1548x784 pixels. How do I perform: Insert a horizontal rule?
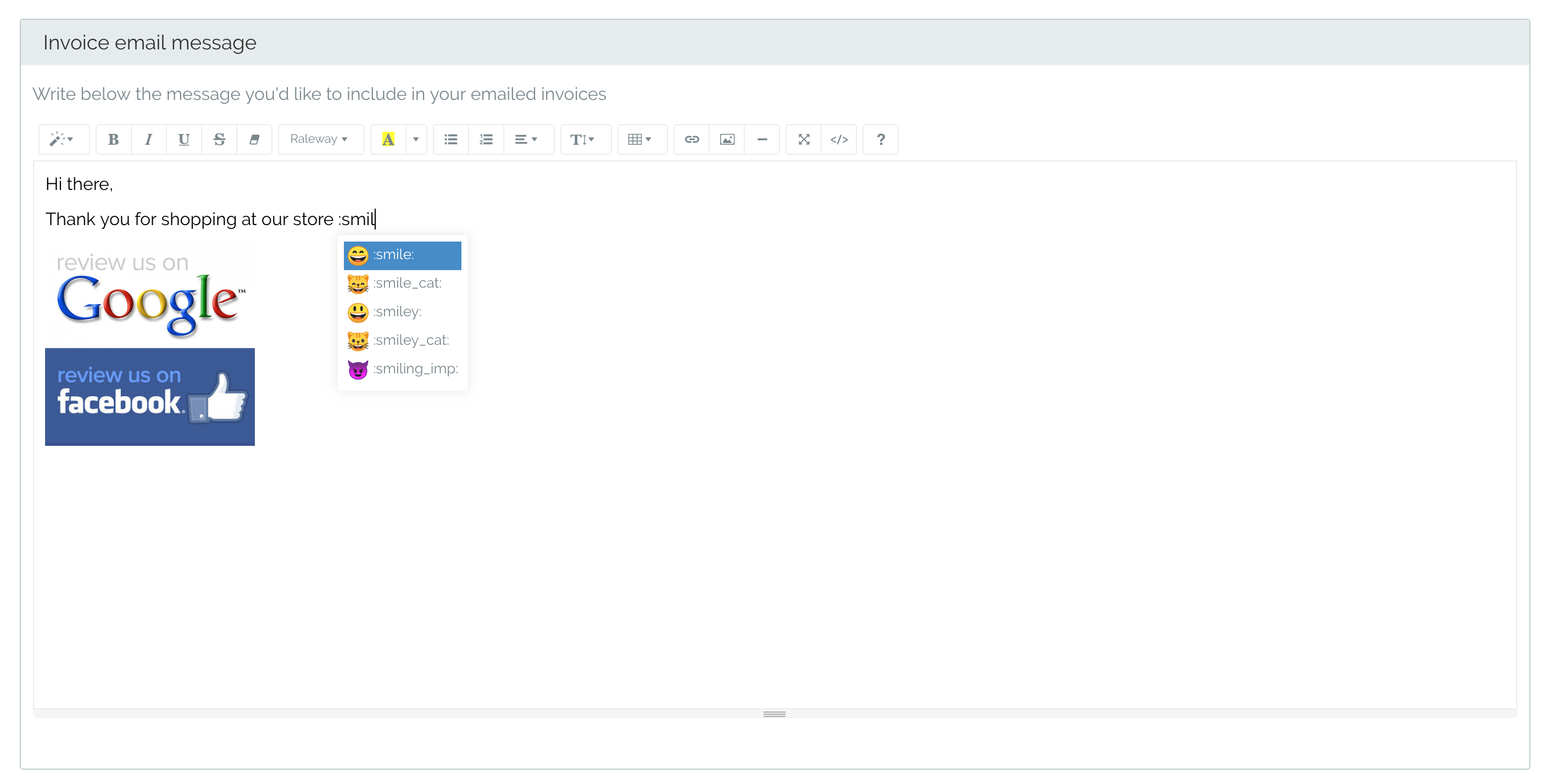pos(762,139)
